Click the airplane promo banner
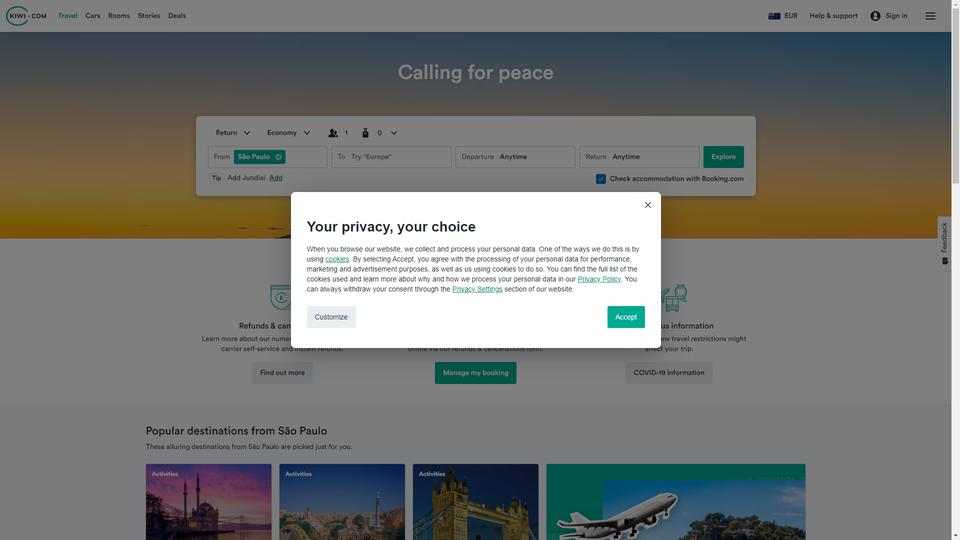 pos(676,502)
